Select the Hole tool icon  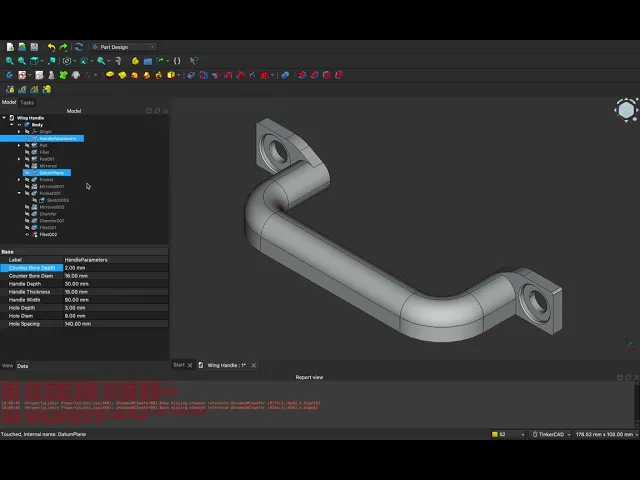pyautogui.click(x=203, y=75)
